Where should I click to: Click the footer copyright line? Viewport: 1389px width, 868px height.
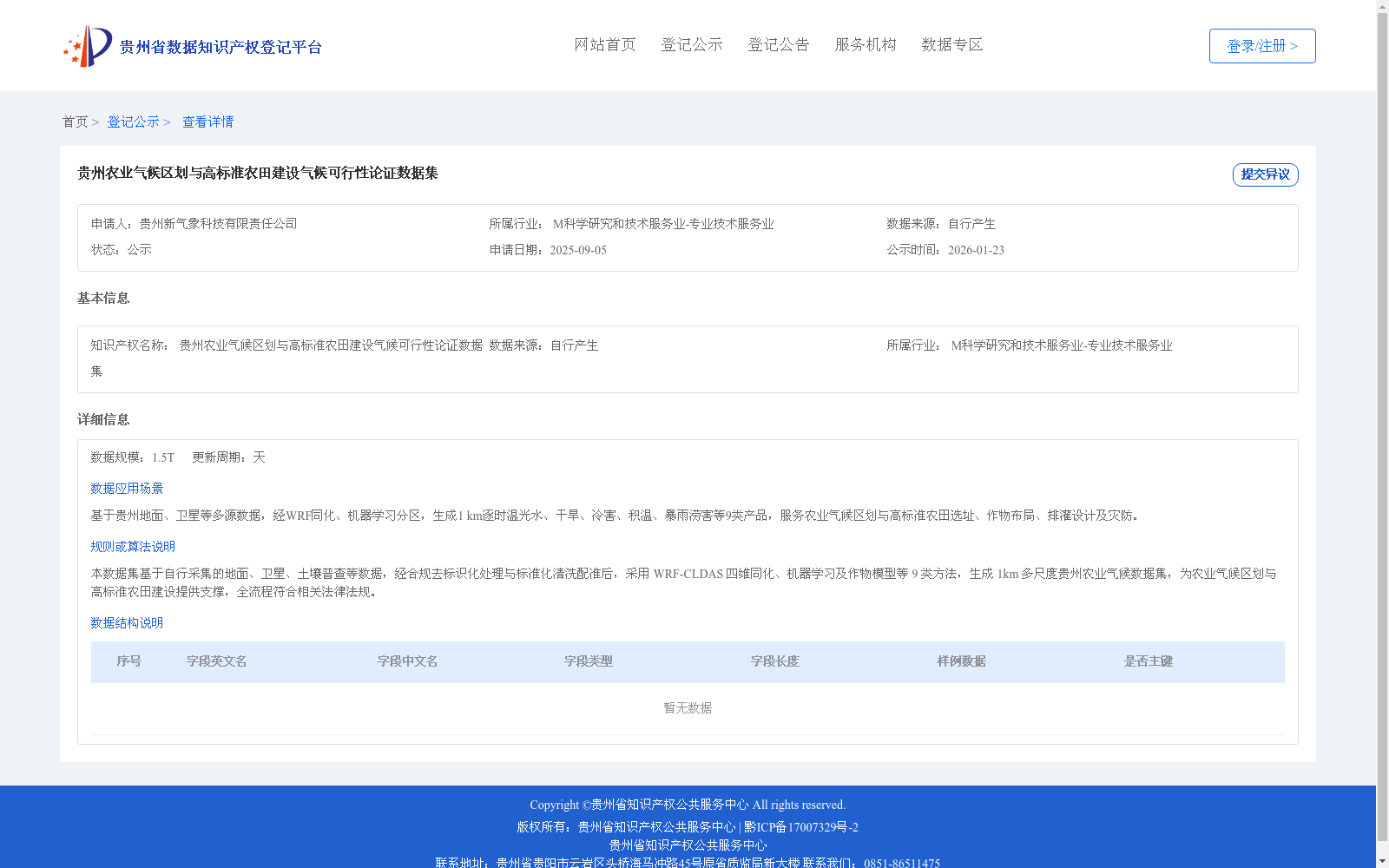pos(688,805)
